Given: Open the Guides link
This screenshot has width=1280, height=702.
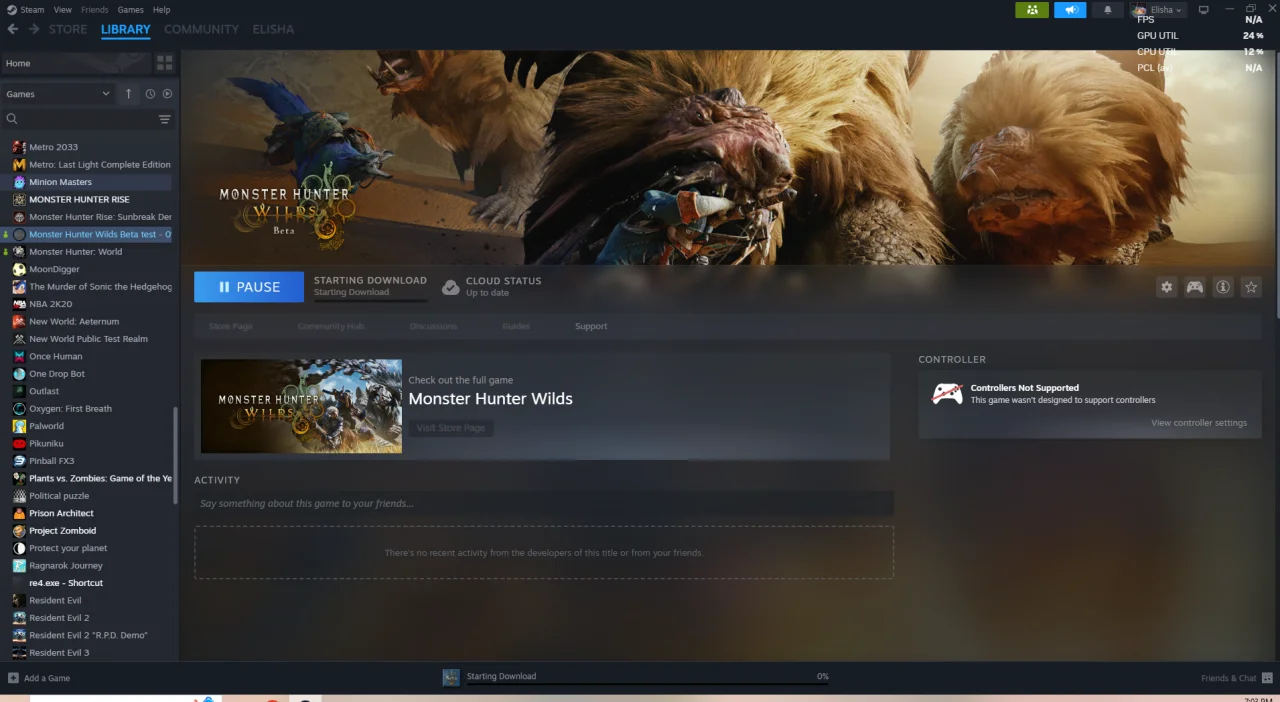Looking at the screenshot, I should [x=516, y=326].
